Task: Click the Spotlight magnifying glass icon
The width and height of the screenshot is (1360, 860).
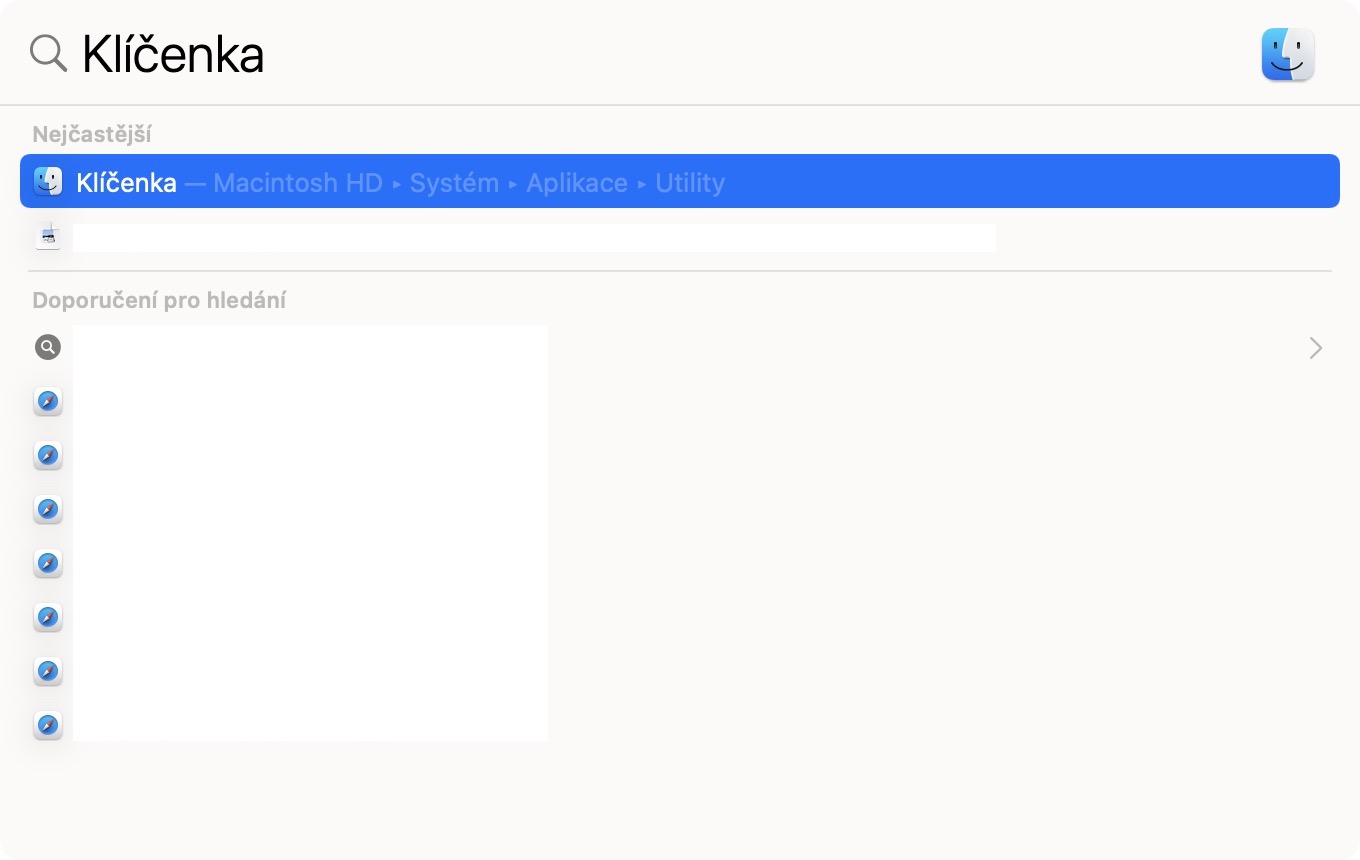Action: tap(47, 53)
